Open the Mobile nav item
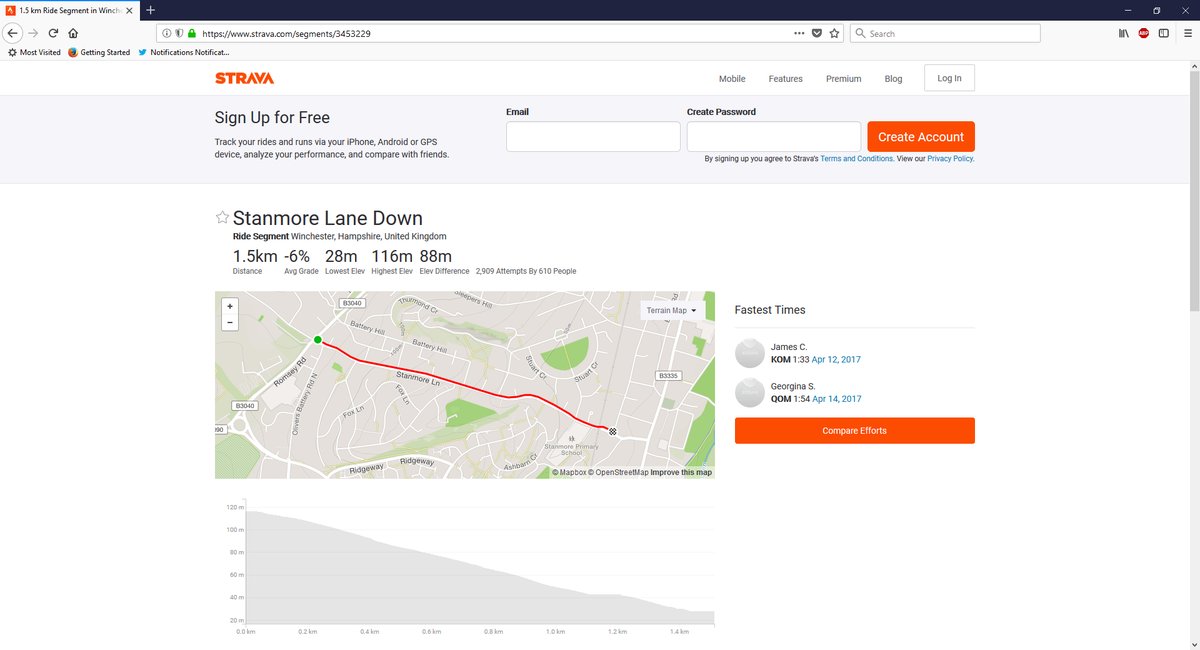 coord(732,79)
